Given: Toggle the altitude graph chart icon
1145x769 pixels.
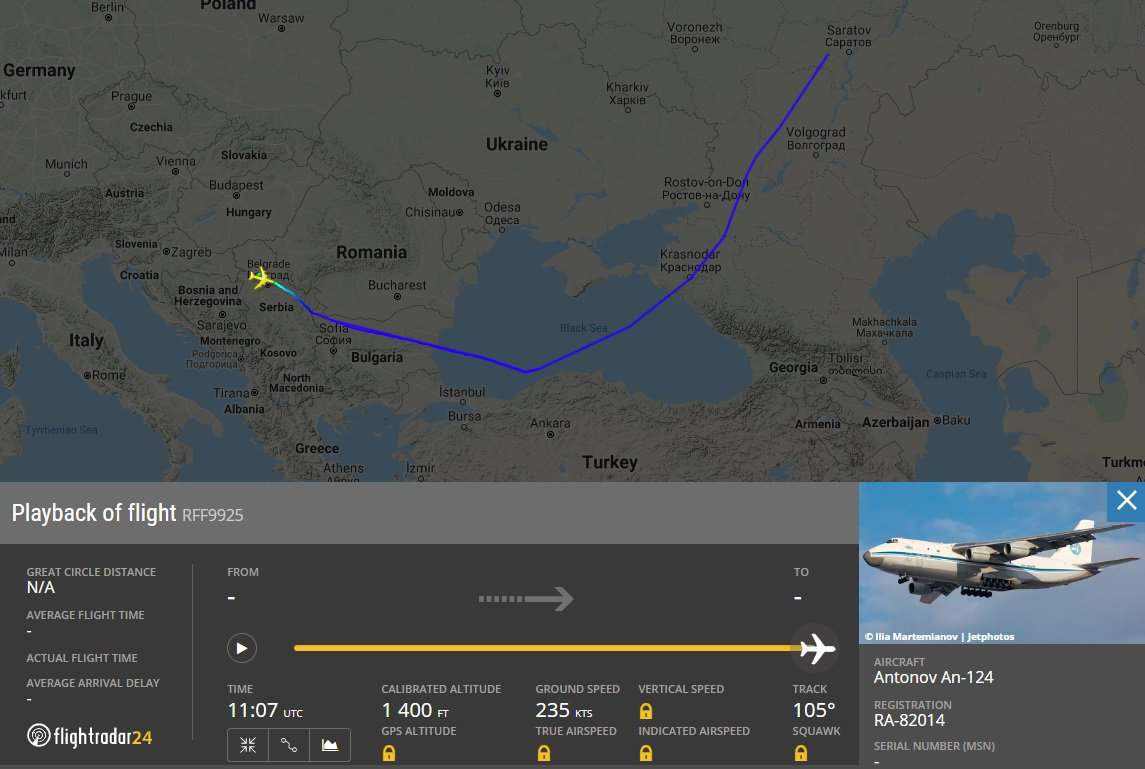Looking at the screenshot, I should [330, 745].
